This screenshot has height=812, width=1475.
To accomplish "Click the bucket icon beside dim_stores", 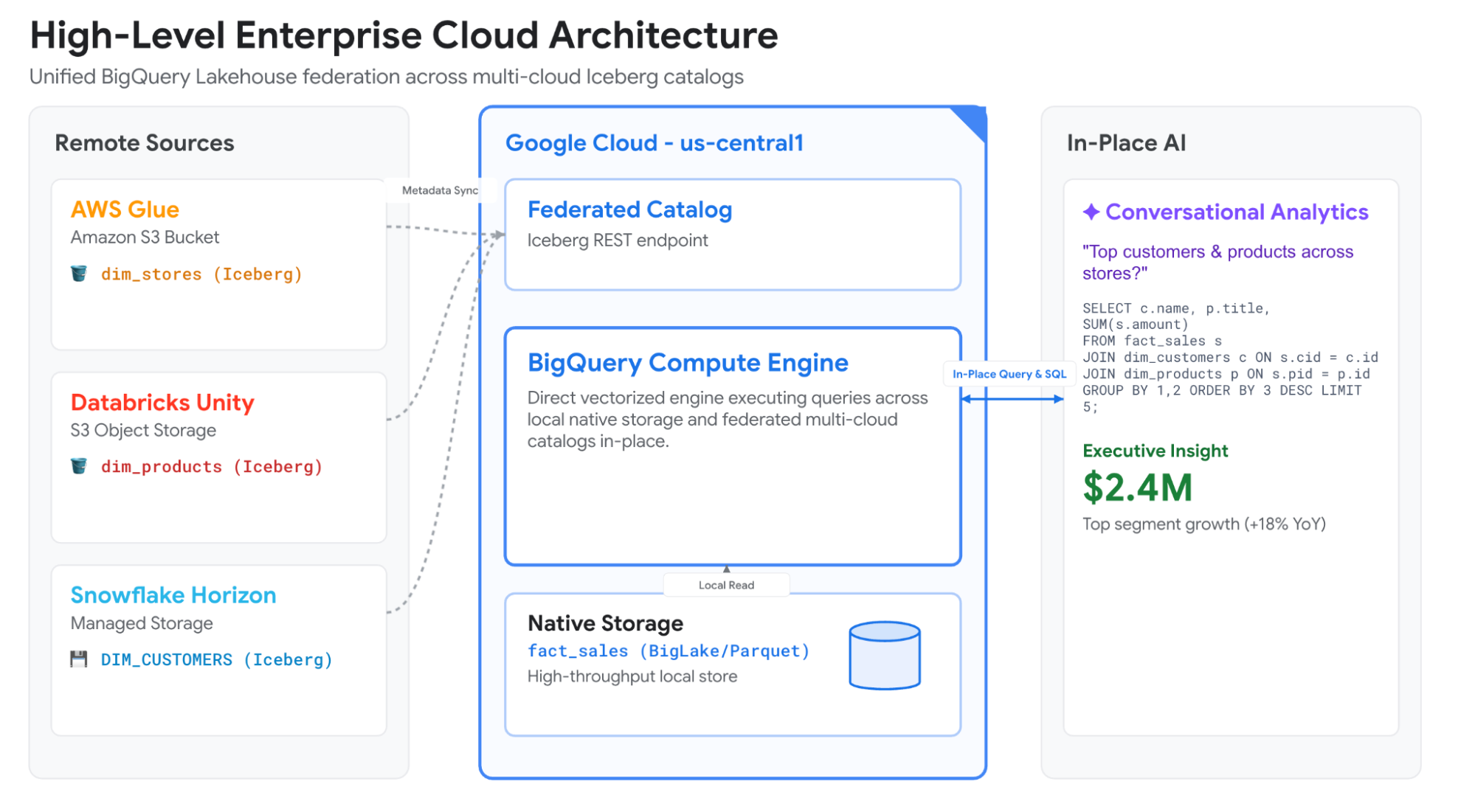I will [79, 274].
